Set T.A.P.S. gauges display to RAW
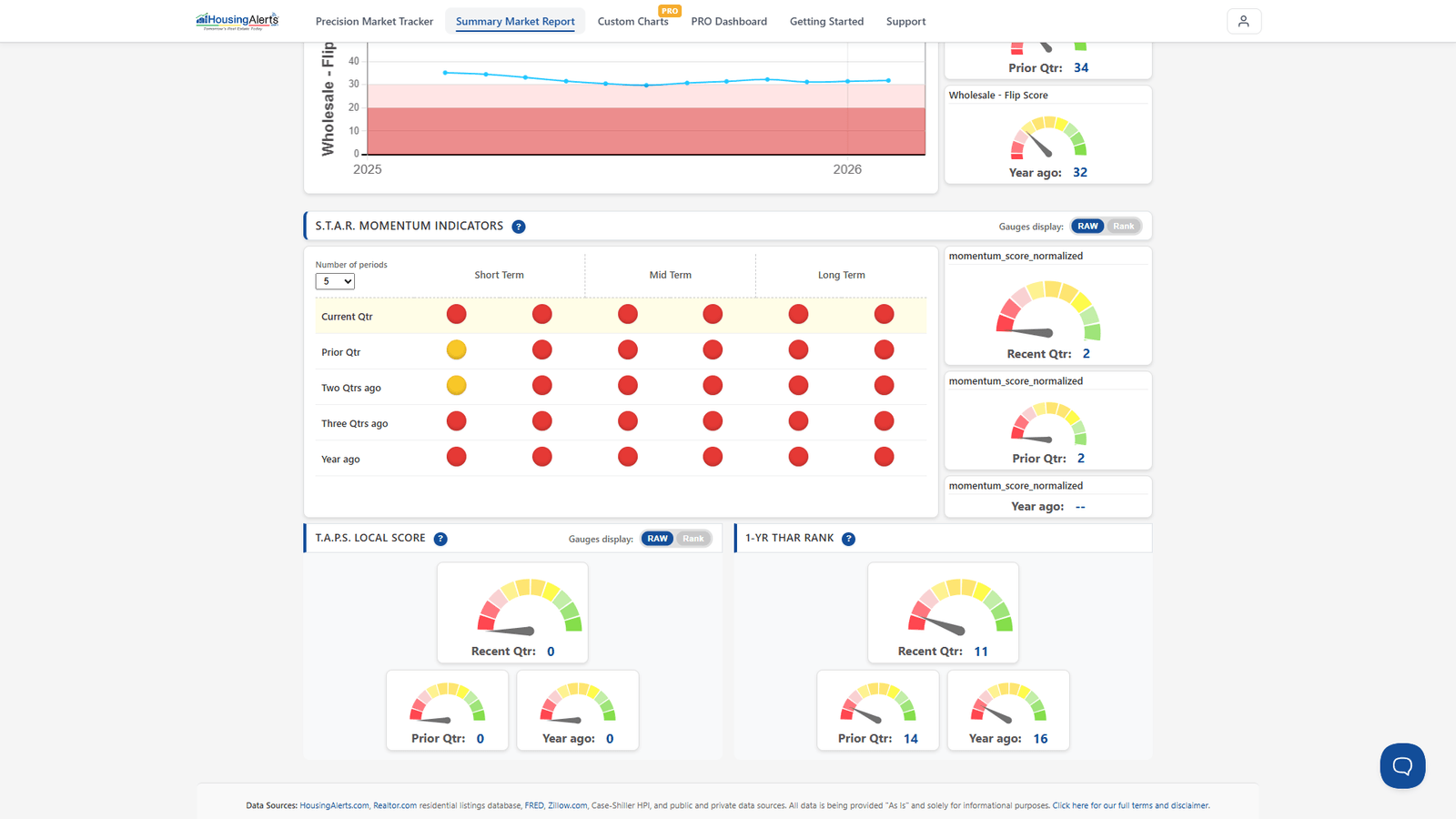The width and height of the screenshot is (1456, 819). pos(658,539)
